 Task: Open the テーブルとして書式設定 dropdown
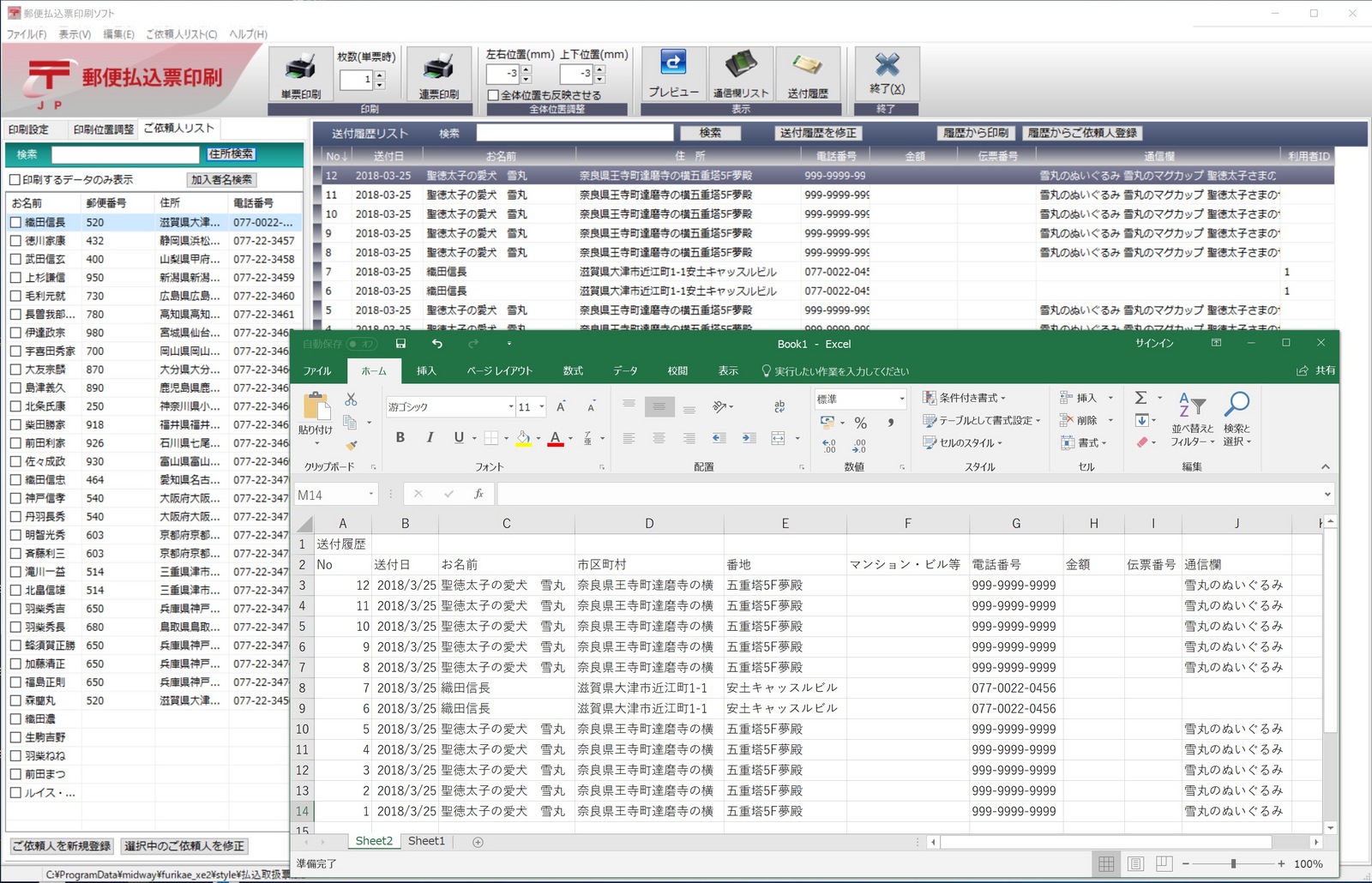point(981,420)
